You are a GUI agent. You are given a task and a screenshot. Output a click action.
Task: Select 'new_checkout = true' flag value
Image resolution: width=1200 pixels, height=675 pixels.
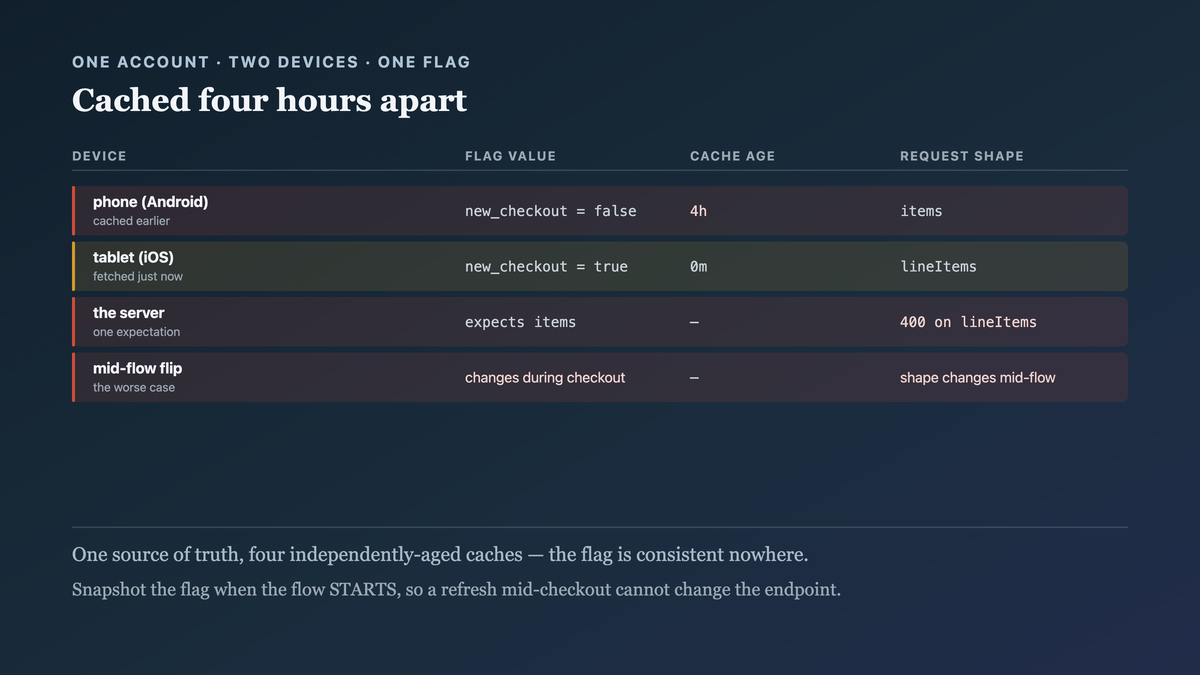coord(546,267)
